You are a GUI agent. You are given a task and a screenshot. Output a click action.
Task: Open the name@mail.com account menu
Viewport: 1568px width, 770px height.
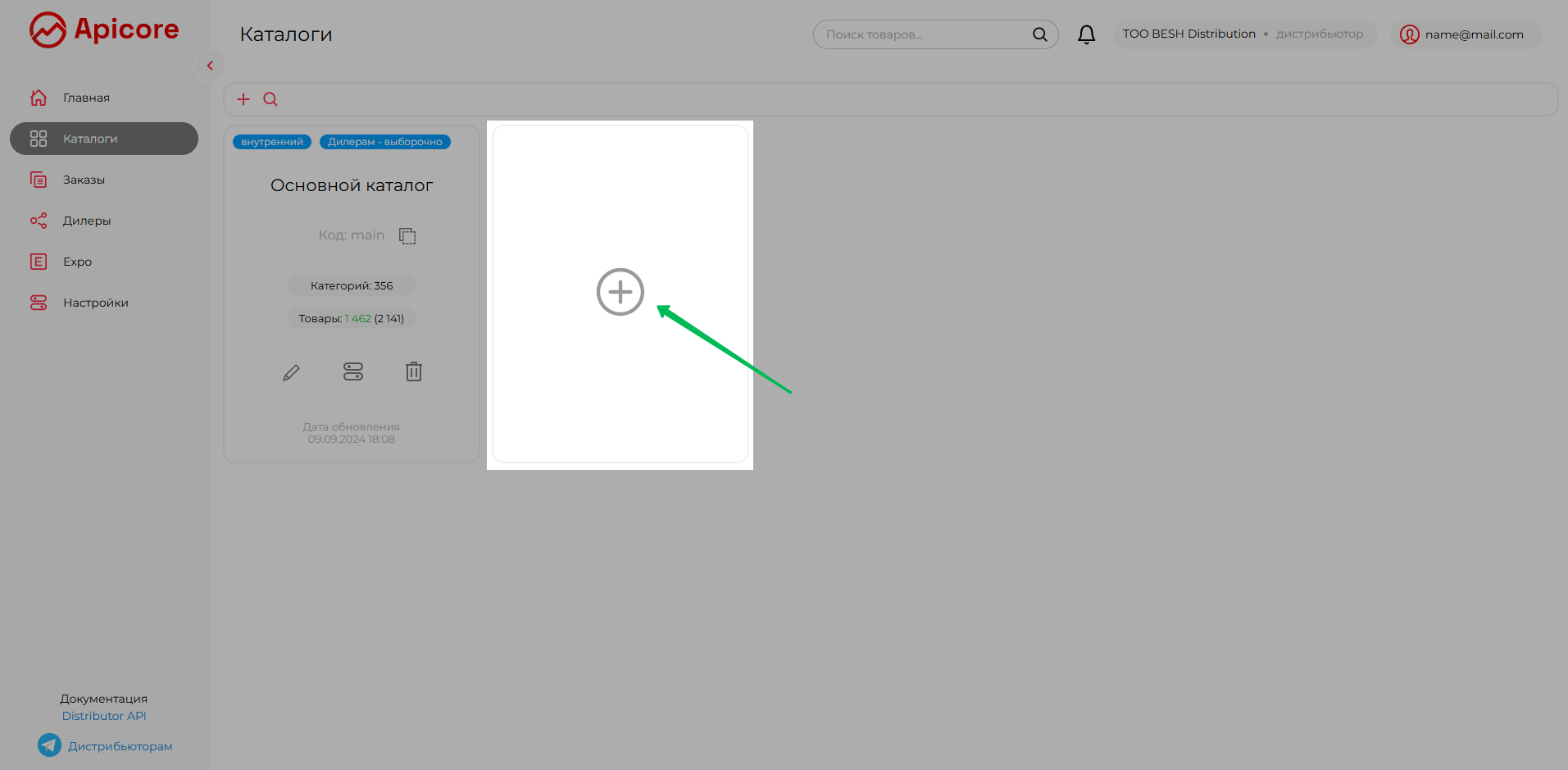coord(1466,34)
